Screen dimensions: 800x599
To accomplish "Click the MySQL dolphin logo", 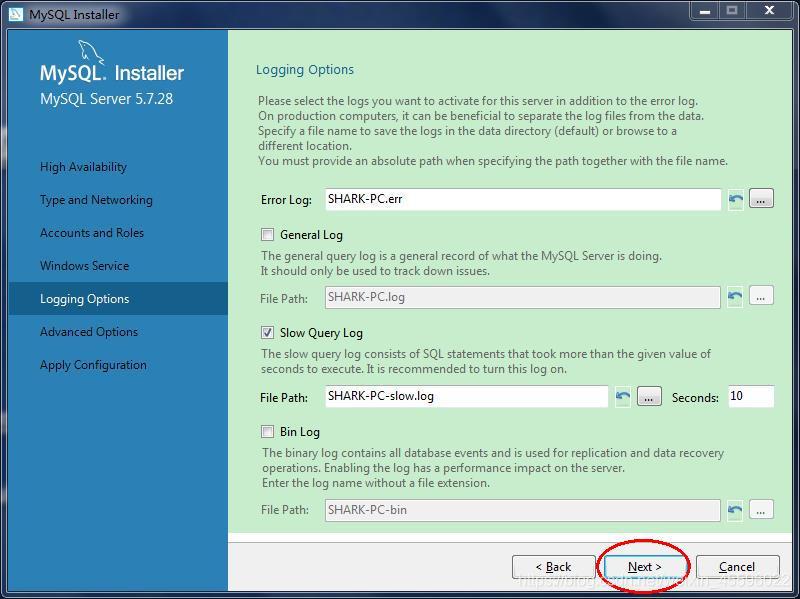I will [91, 52].
